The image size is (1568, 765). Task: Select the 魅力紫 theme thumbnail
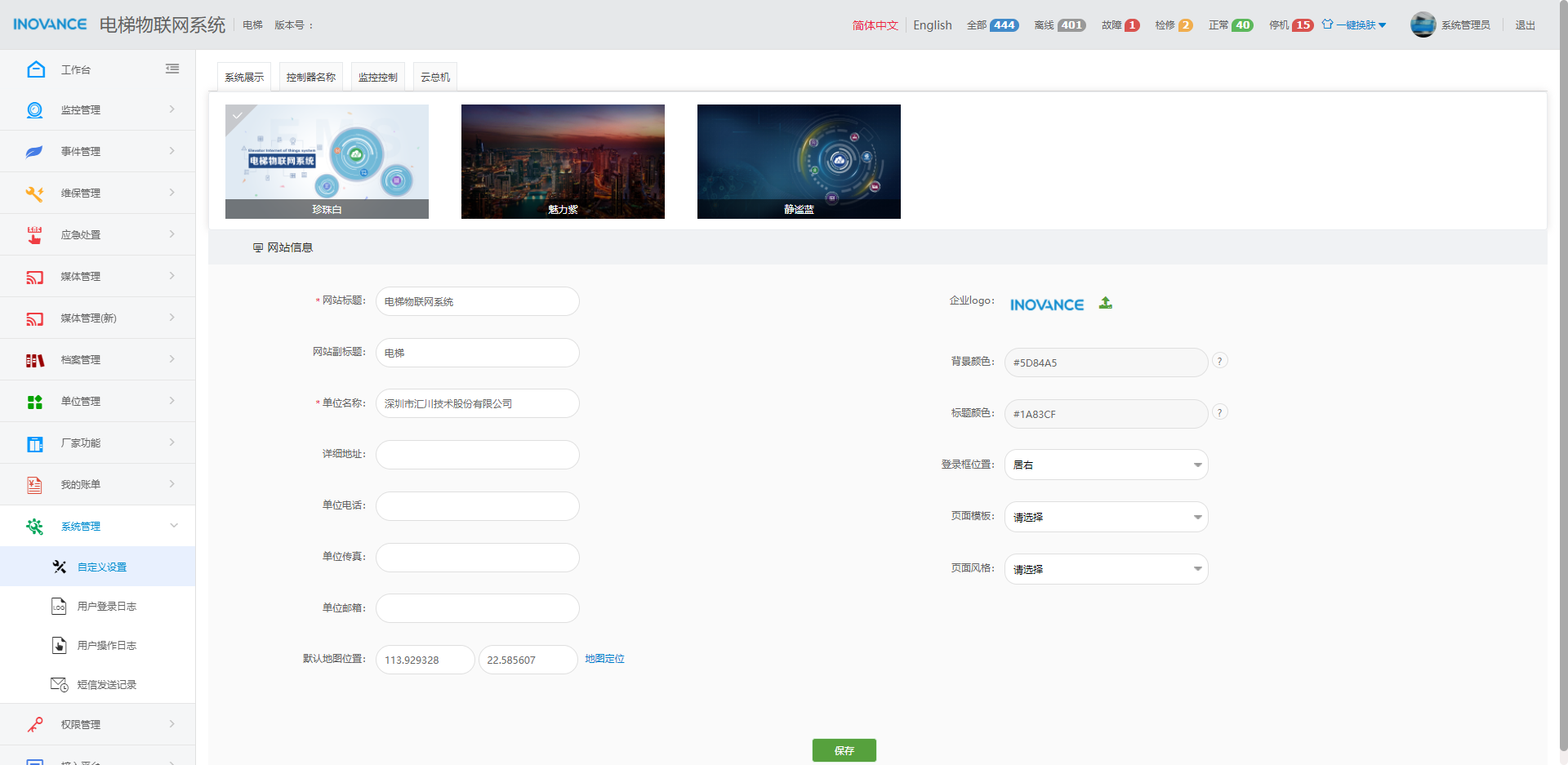click(563, 162)
